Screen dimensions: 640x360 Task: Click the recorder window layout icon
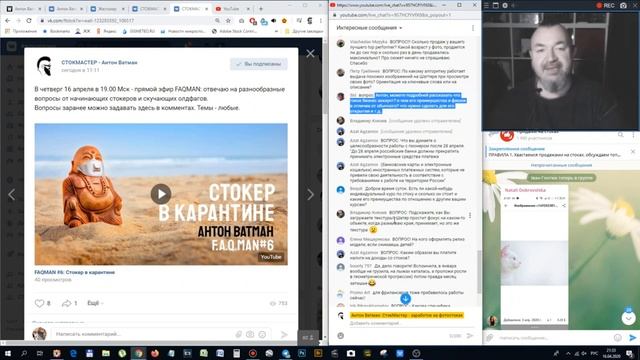pos(496,5)
